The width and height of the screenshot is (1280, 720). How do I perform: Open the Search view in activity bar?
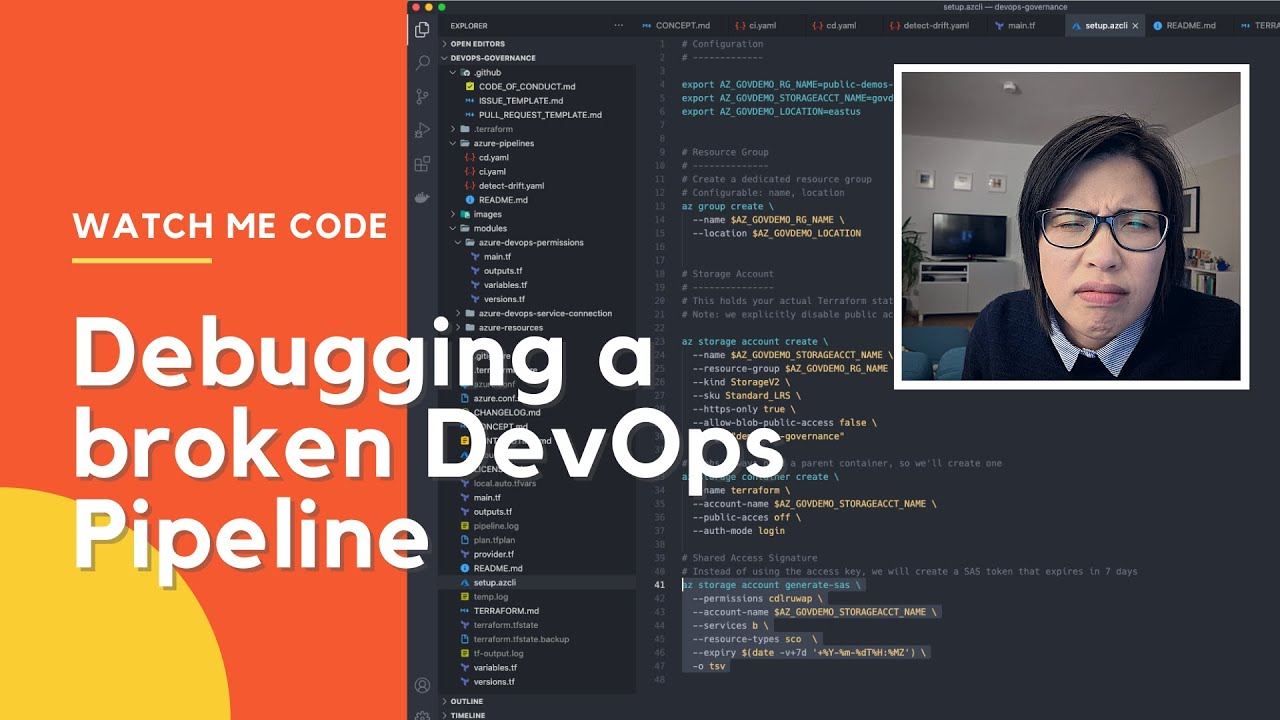(x=422, y=63)
